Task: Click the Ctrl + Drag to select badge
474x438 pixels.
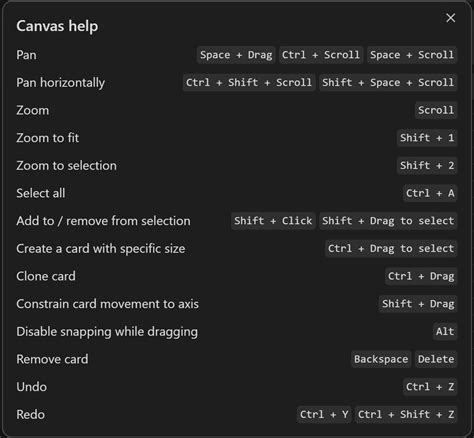Action: coord(391,249)
